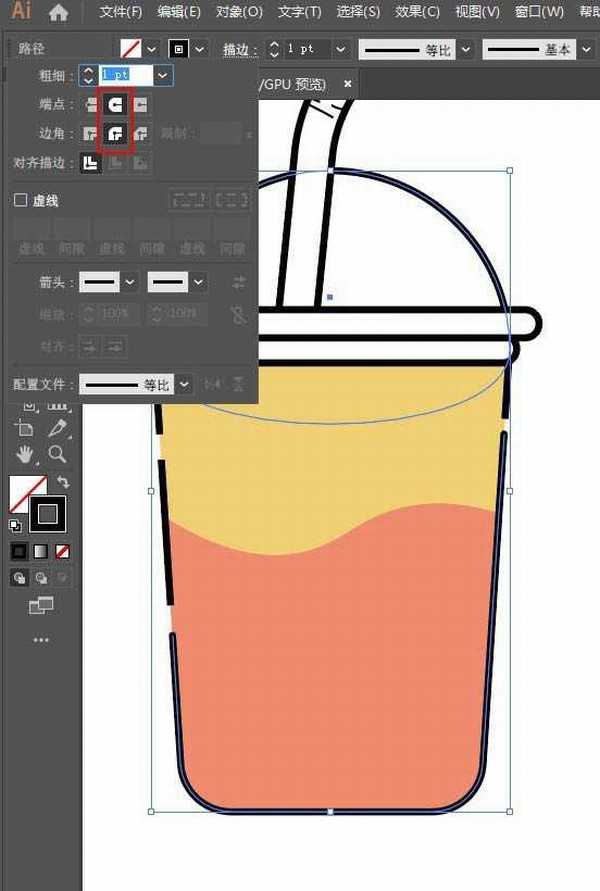
Task: Enable the dashed line (虚线) checkbox
Action: (x=20, y=200)
